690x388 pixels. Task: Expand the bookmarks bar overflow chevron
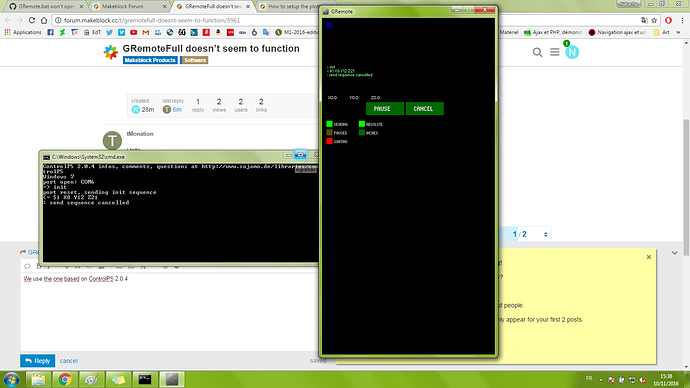coord(678,32)
